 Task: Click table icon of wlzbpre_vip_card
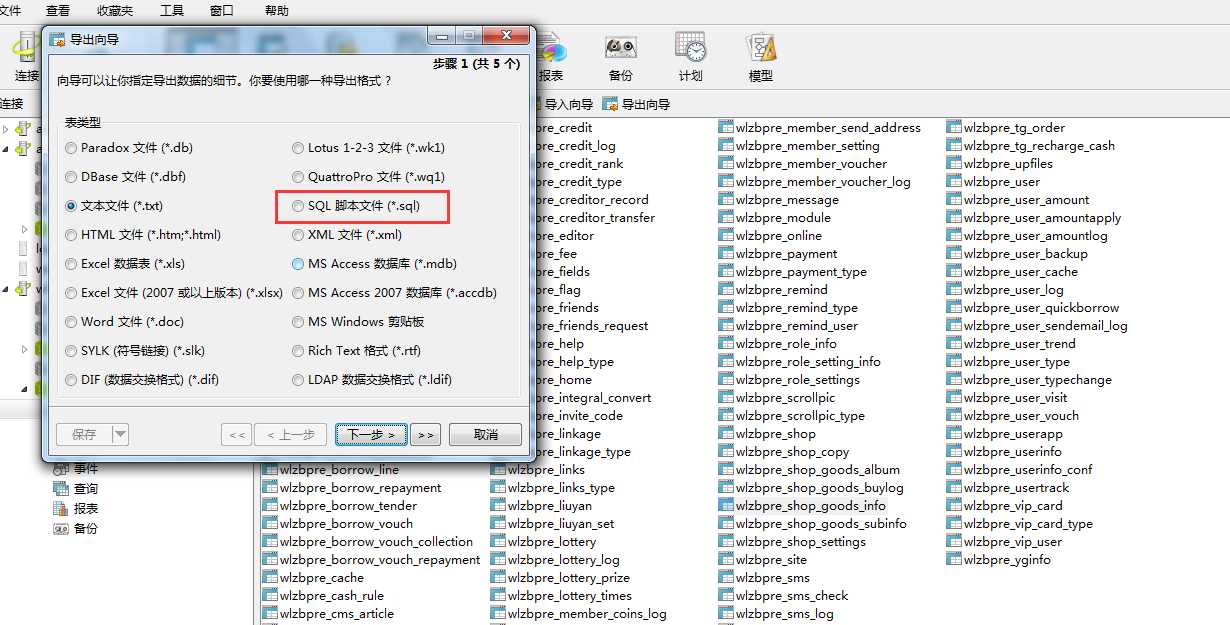click(954, 505)
